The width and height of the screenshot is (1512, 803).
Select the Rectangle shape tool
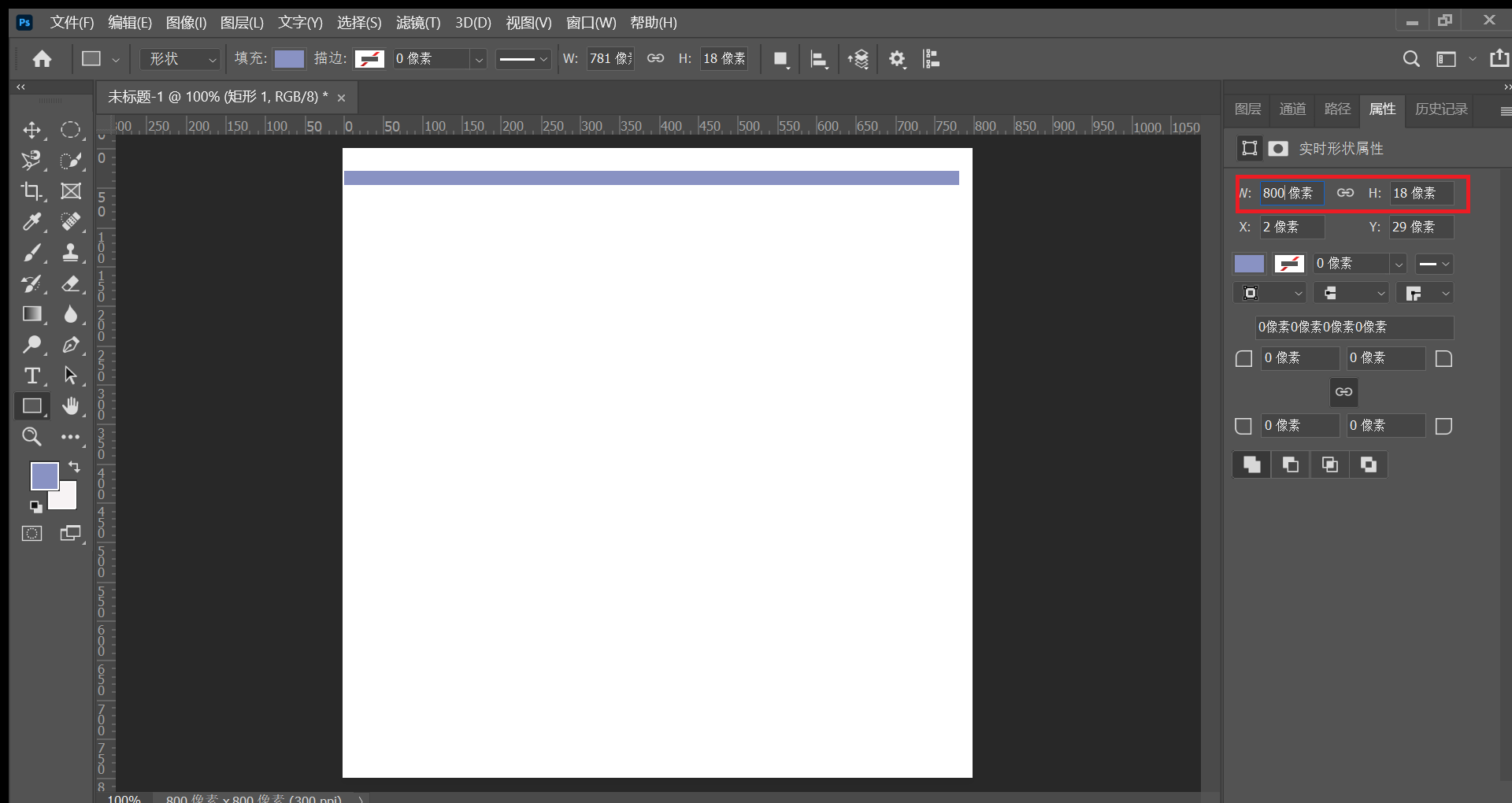[x=31, y=406]
